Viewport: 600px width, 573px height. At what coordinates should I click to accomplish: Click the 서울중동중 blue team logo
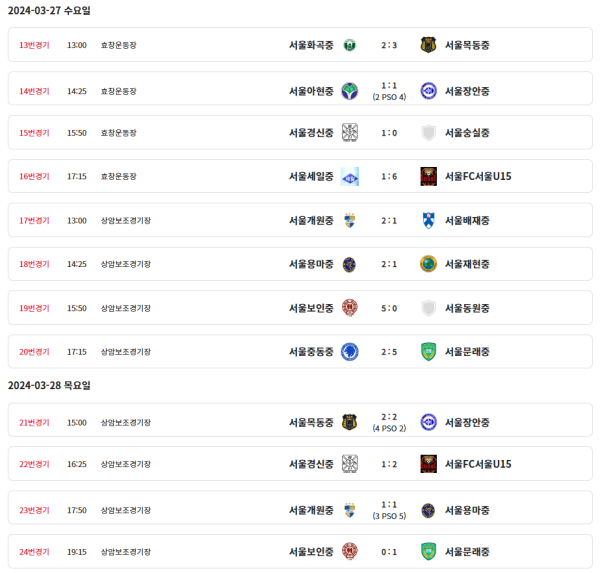coord(349,352)
